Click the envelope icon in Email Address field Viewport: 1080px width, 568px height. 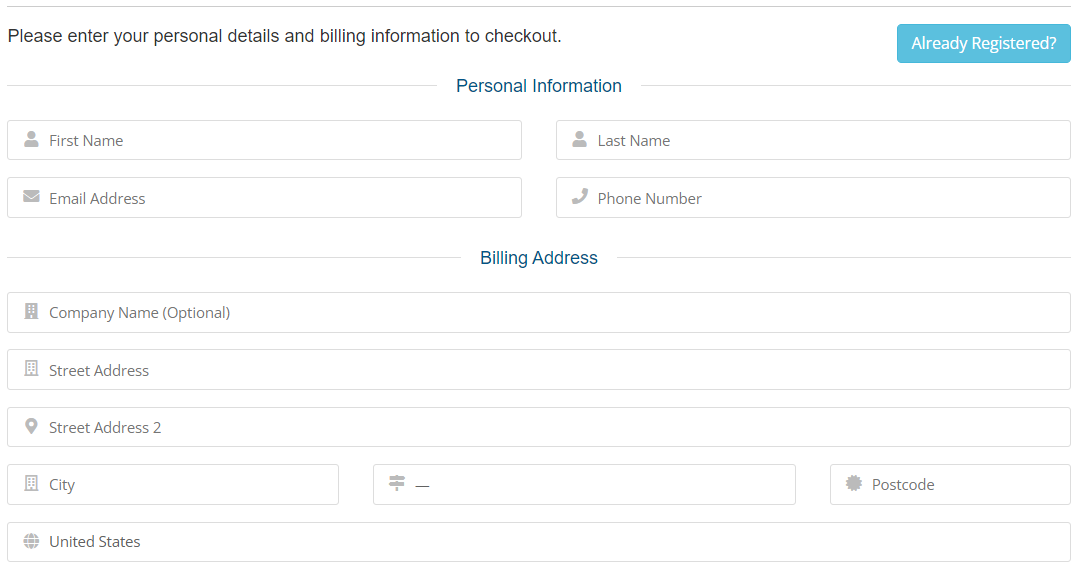tap(31, 197)
